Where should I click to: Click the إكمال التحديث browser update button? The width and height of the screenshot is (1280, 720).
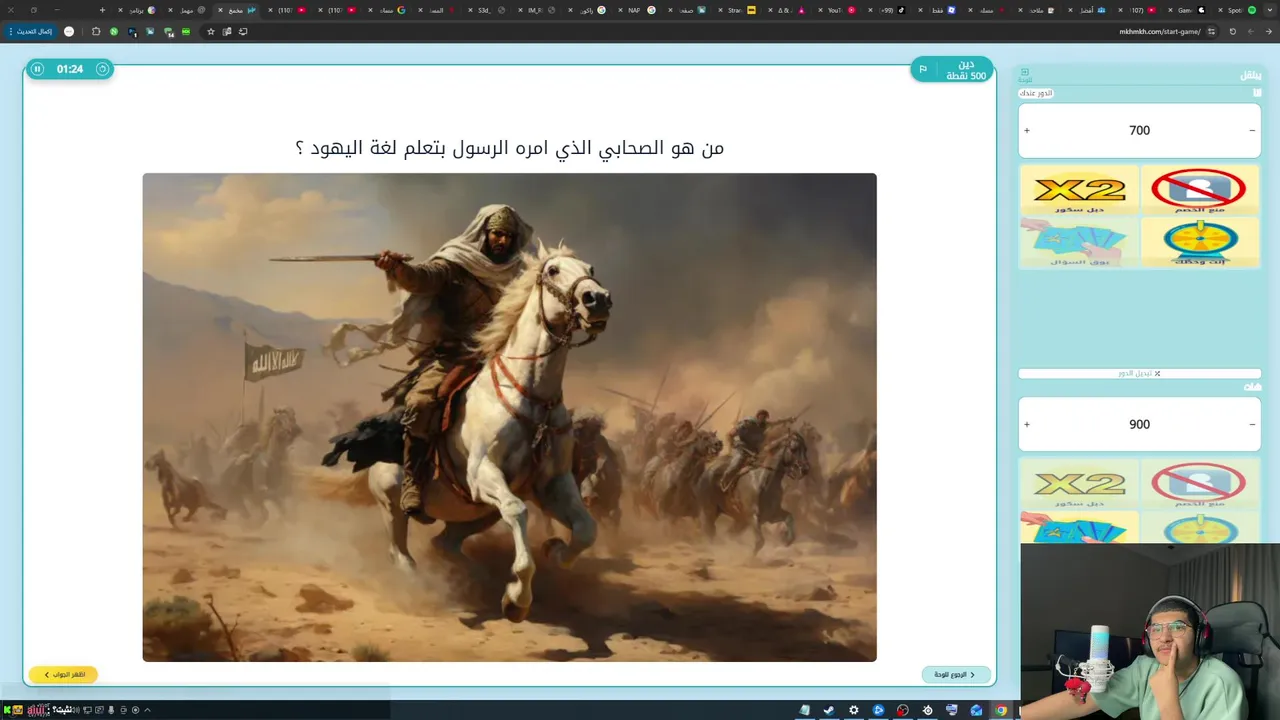click(33, 31)
